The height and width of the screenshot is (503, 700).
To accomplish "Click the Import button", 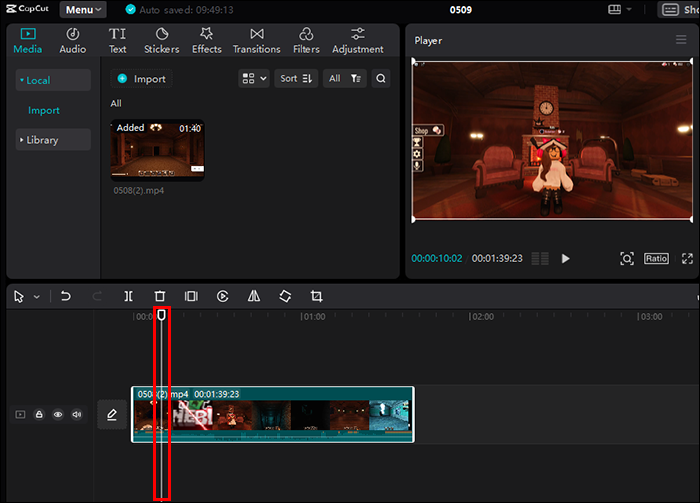I will [x=141, y=79].
